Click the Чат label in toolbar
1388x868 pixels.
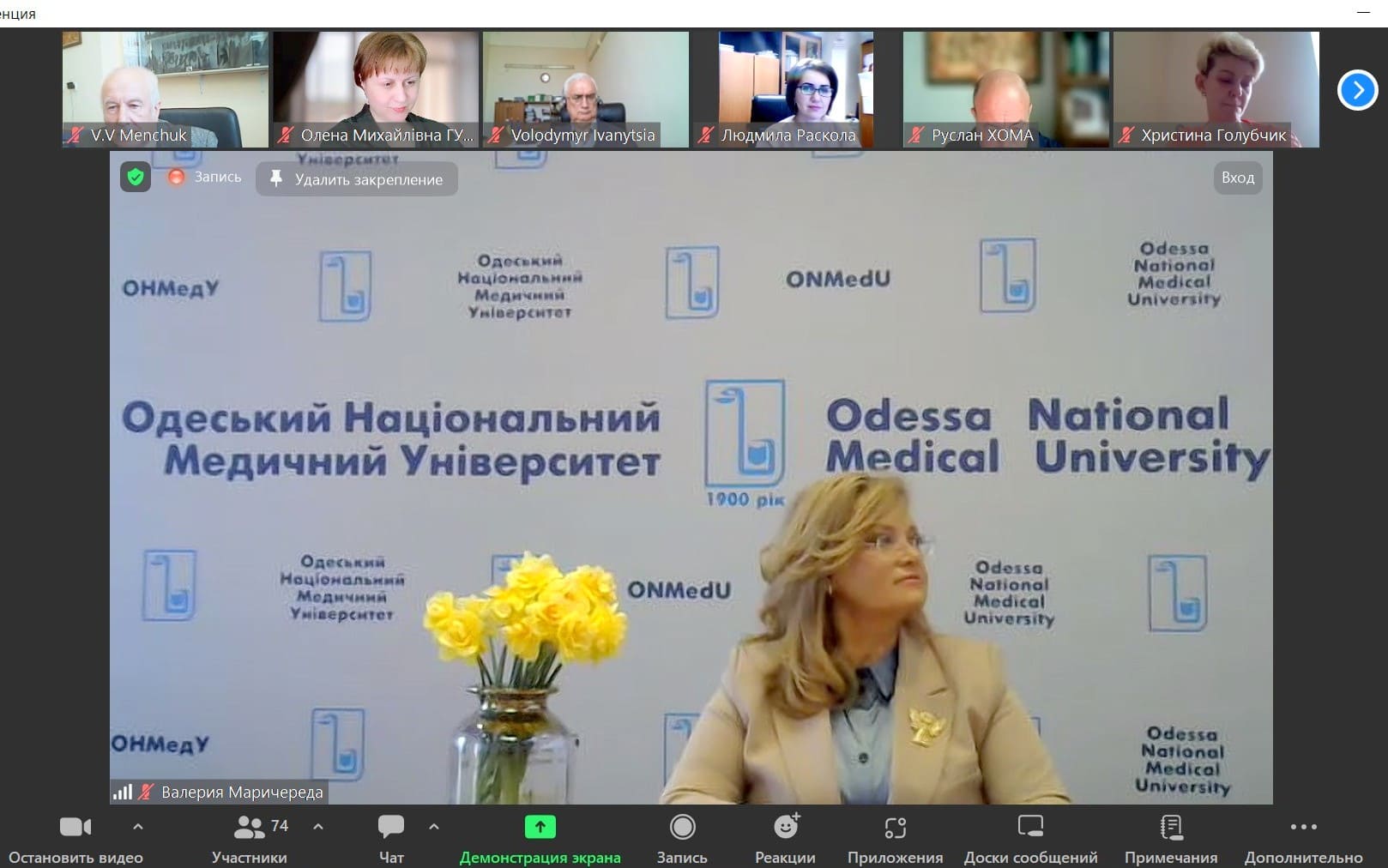coord(391,858)
